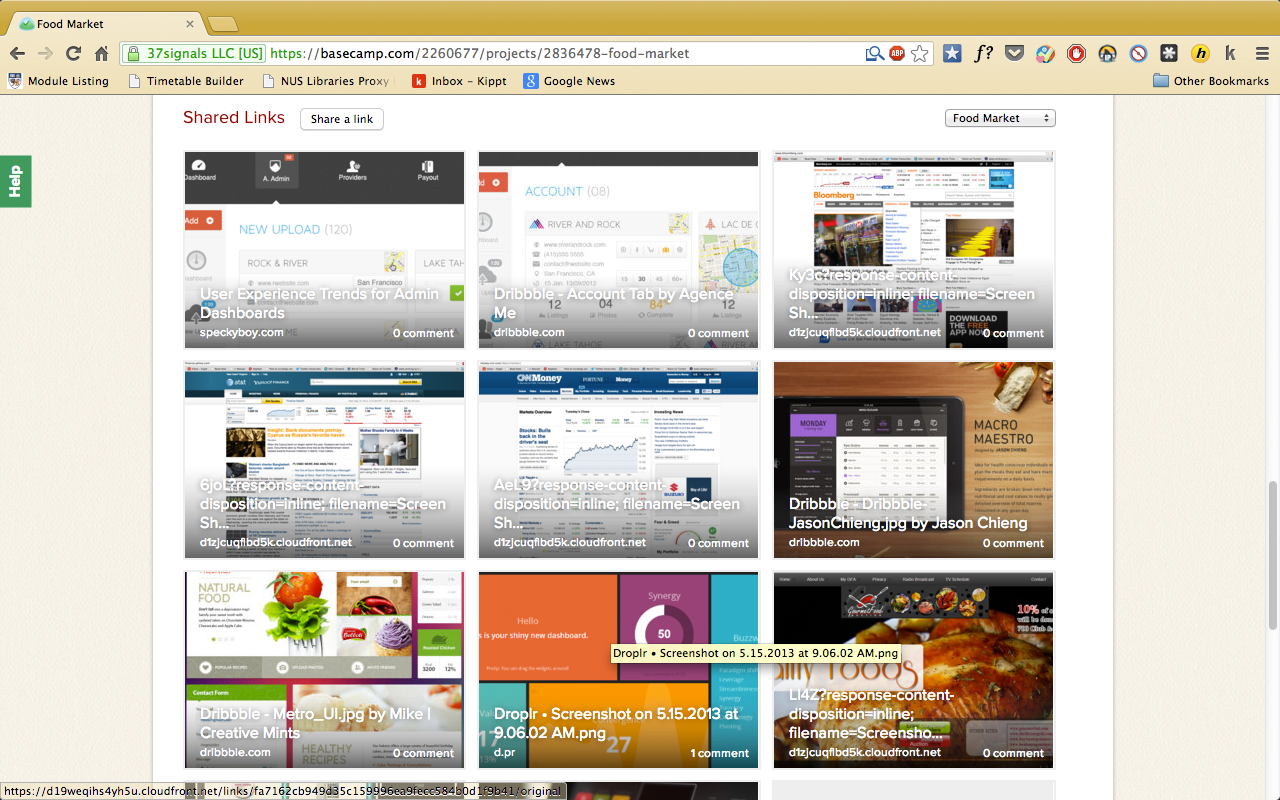View the 1 comment on the Droplr screenshot
Image resolution: width=1280 pixels, height=800 pixels.
719,753
